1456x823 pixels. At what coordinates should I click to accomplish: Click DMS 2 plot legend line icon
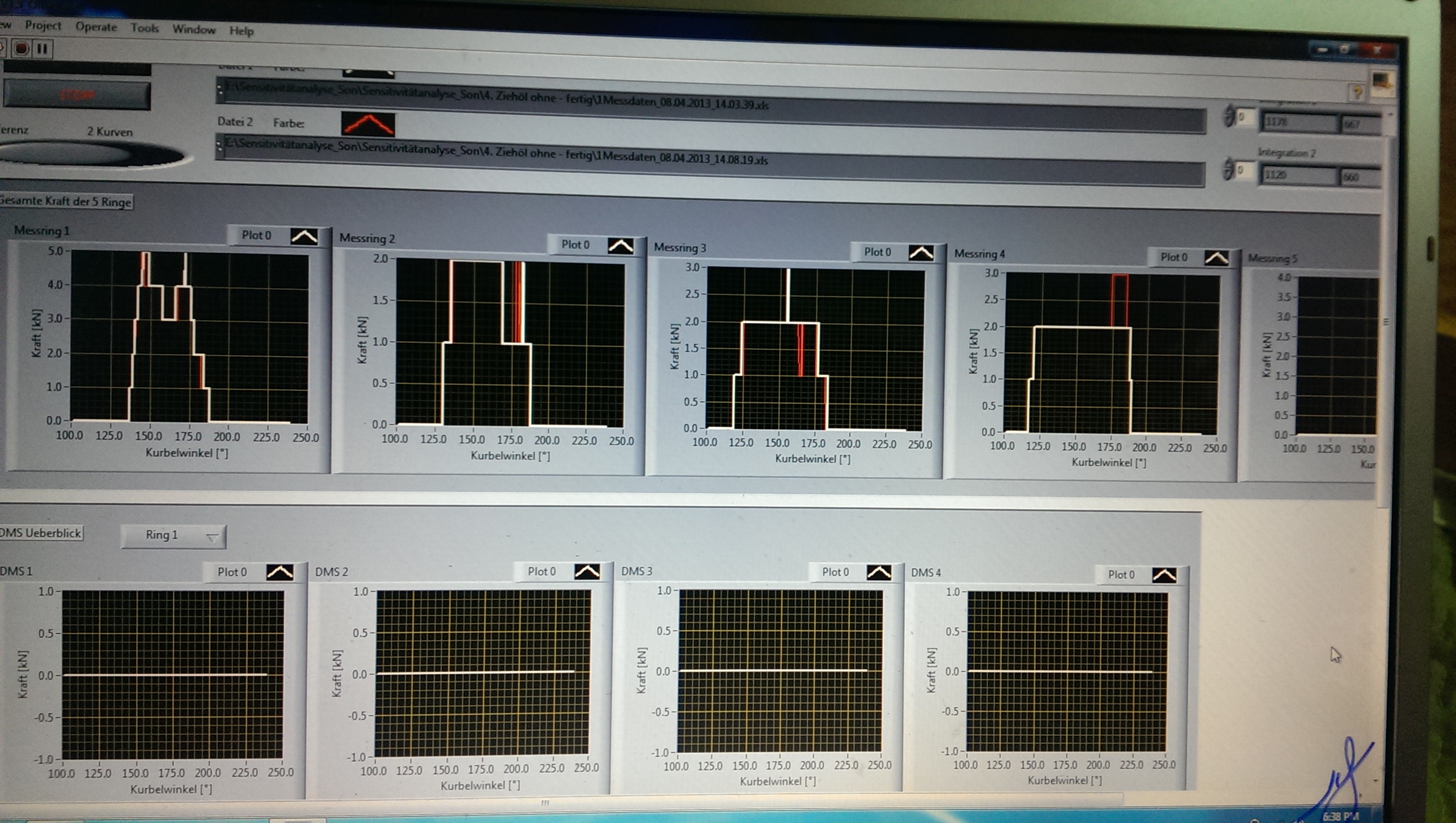tap(587, 572)
